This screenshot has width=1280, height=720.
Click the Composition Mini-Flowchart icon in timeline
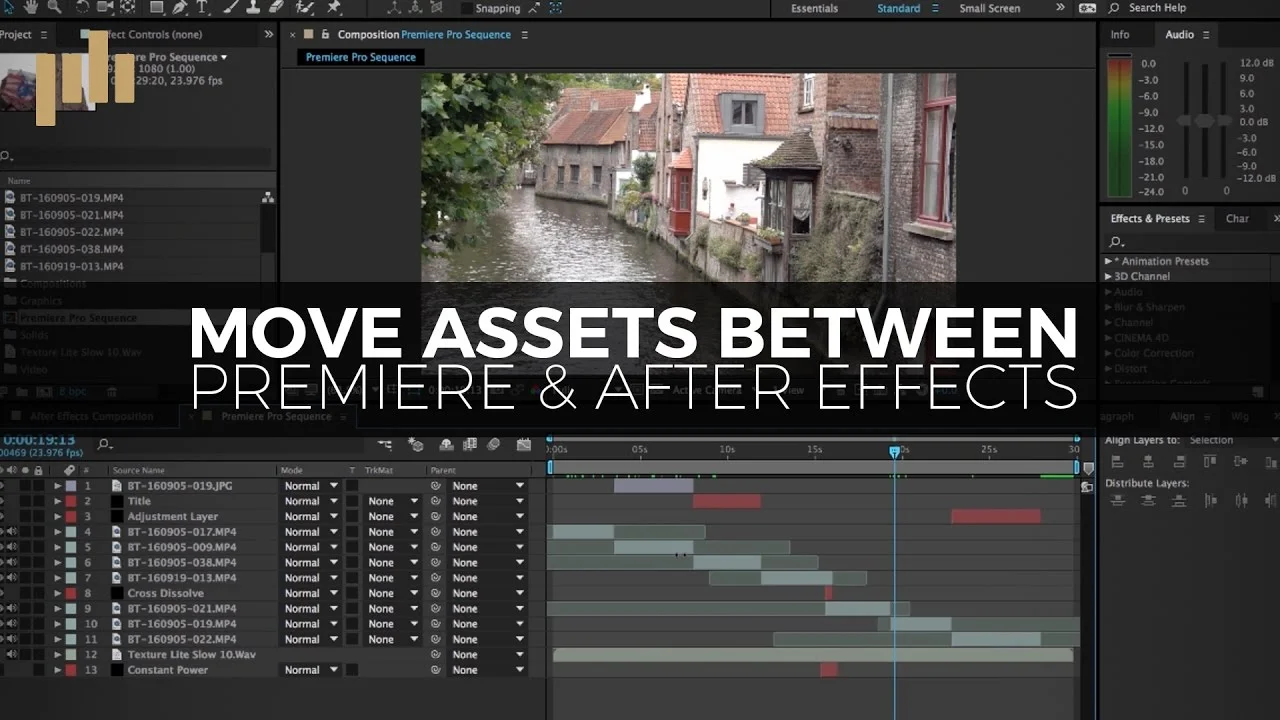pos(385,444)
